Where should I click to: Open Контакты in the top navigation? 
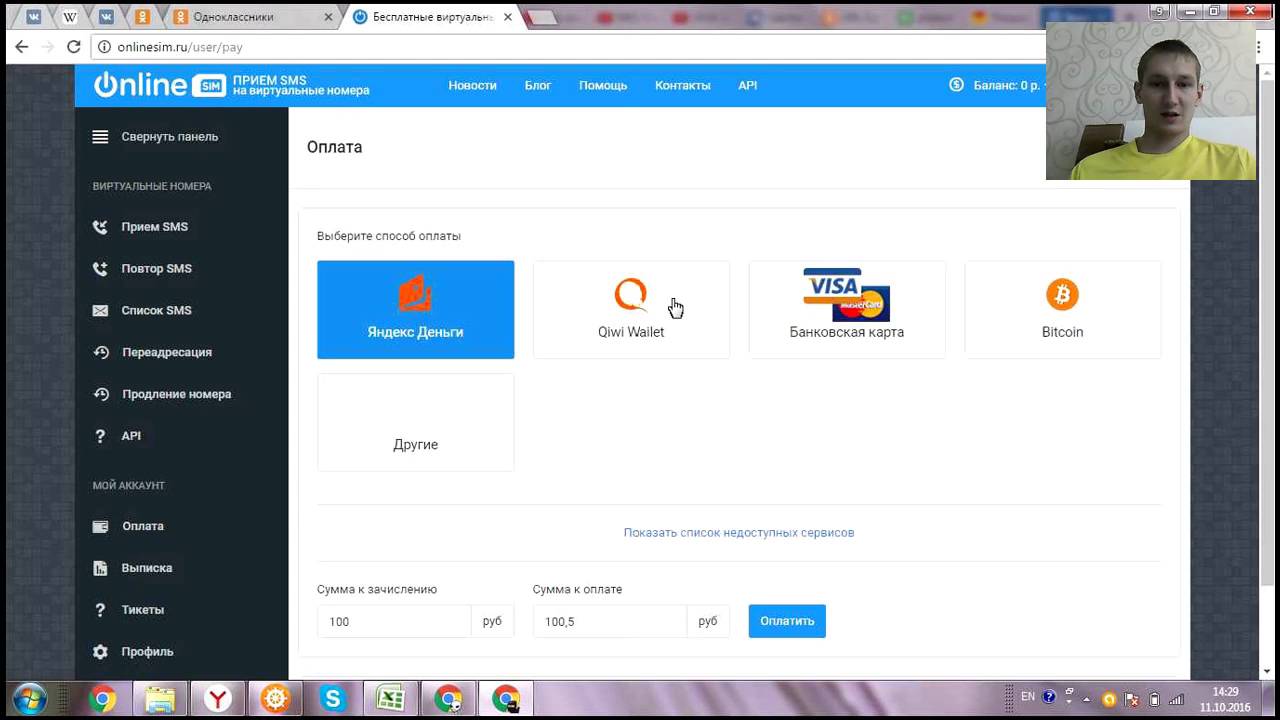pyautogui.click(x=683, y=86)
